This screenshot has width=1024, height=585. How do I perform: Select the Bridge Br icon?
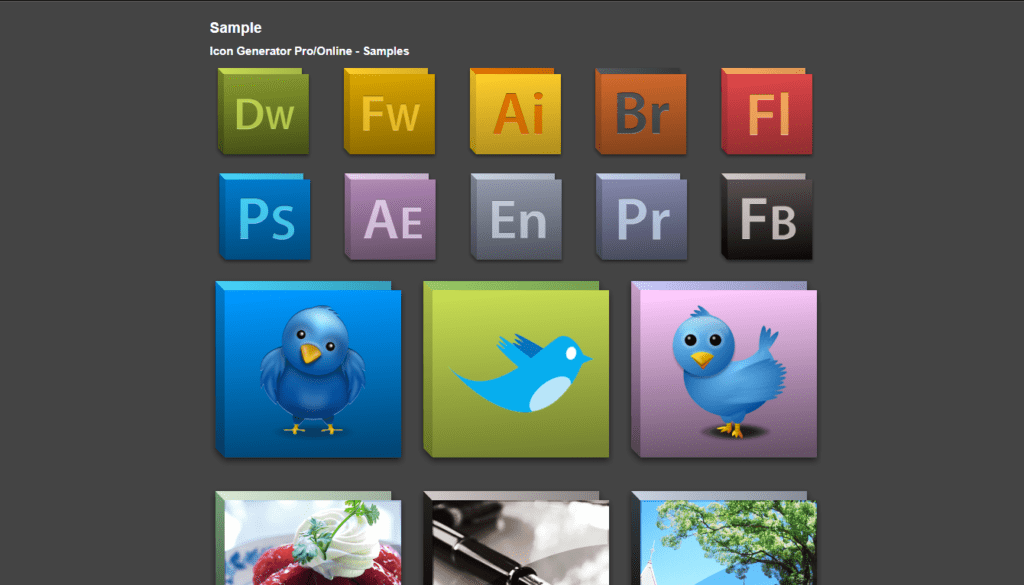click(640, 112)
